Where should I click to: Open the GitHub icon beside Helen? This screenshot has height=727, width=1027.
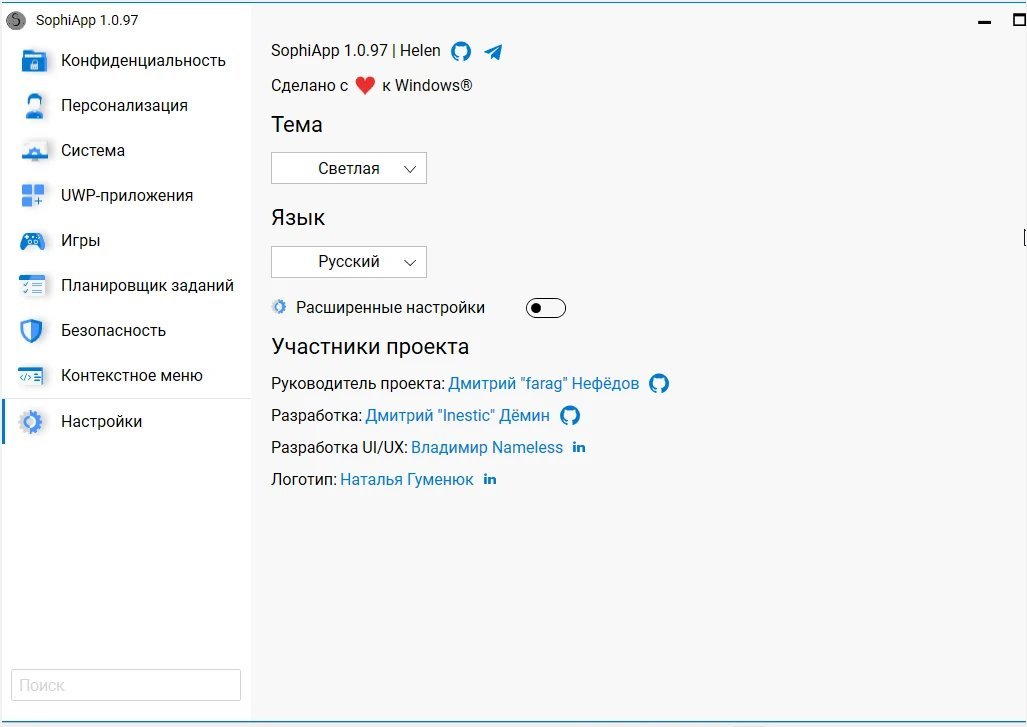coord(461,52)
